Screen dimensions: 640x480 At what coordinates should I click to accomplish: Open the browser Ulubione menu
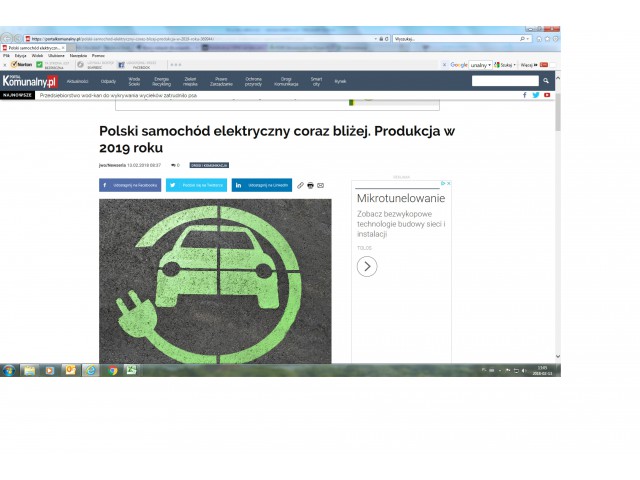56,55
